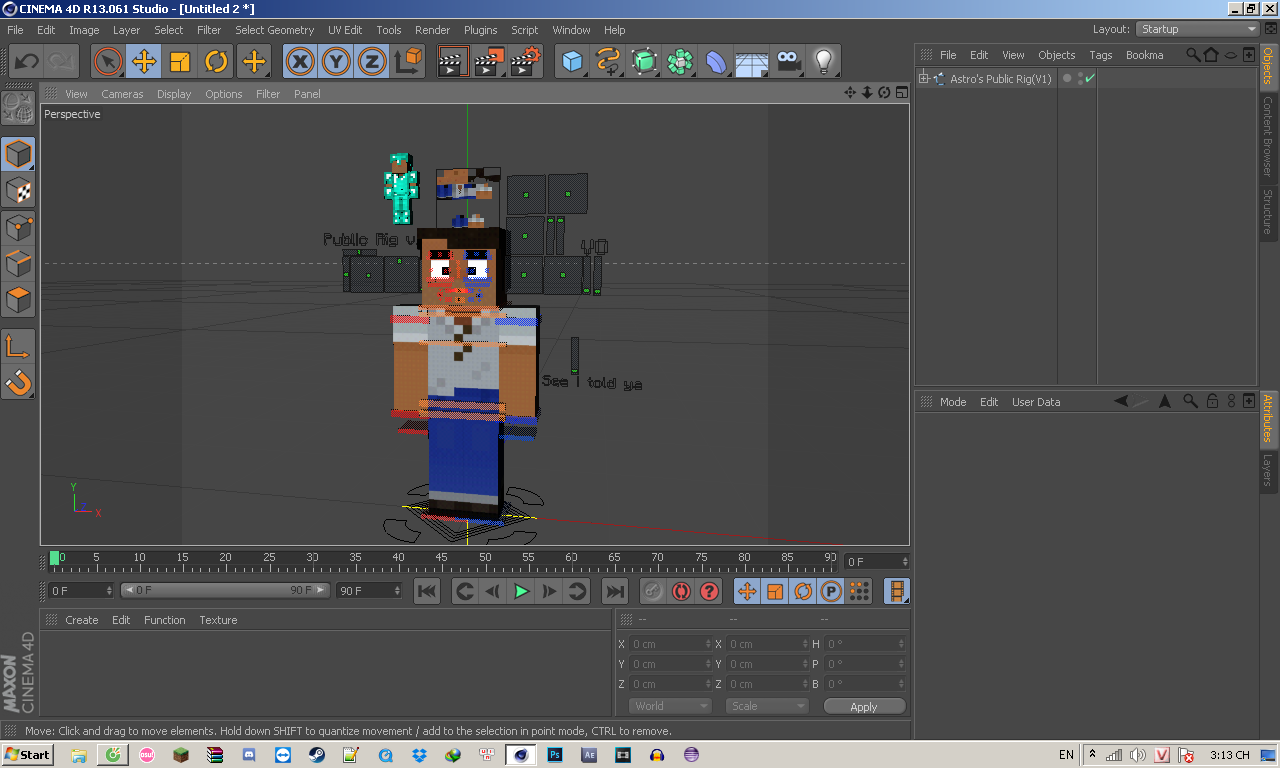The height and width of the screenshot is (768, 1280).
Task: Open the Layout Startup dropdown
Action: point(1198,29)
